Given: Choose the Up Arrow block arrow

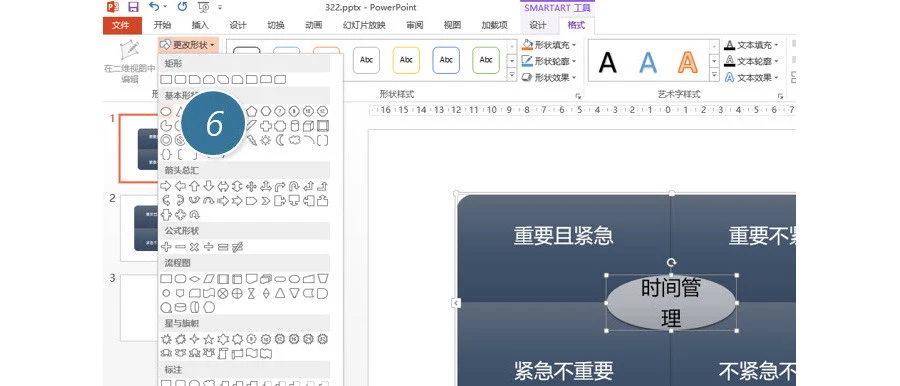Looking at the screenshot, I should [x=195, y=186].
